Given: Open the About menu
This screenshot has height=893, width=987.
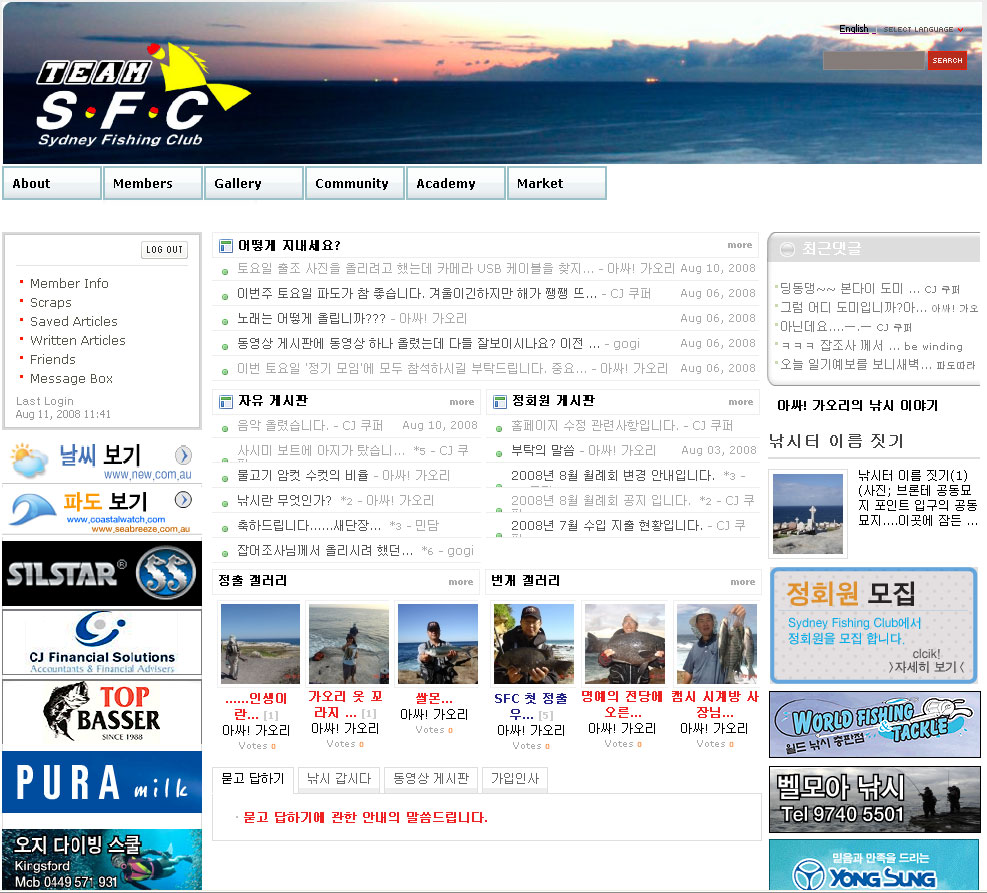Looking at the screenshot, I should (52, 183).
